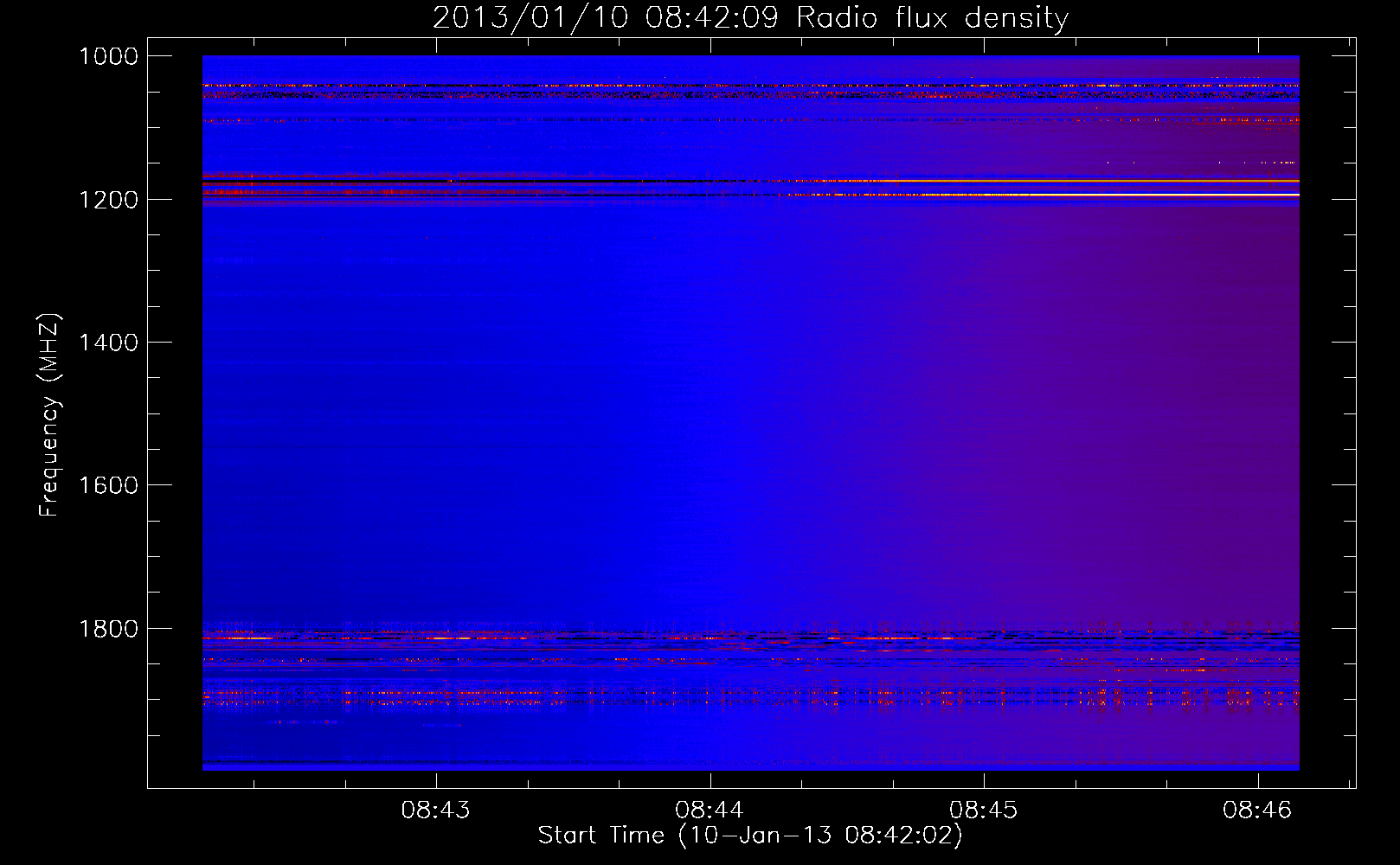Click the '08:44' time tick label
The height and width of the screenshot is (865, 1400).
click(x=710, y=810)
